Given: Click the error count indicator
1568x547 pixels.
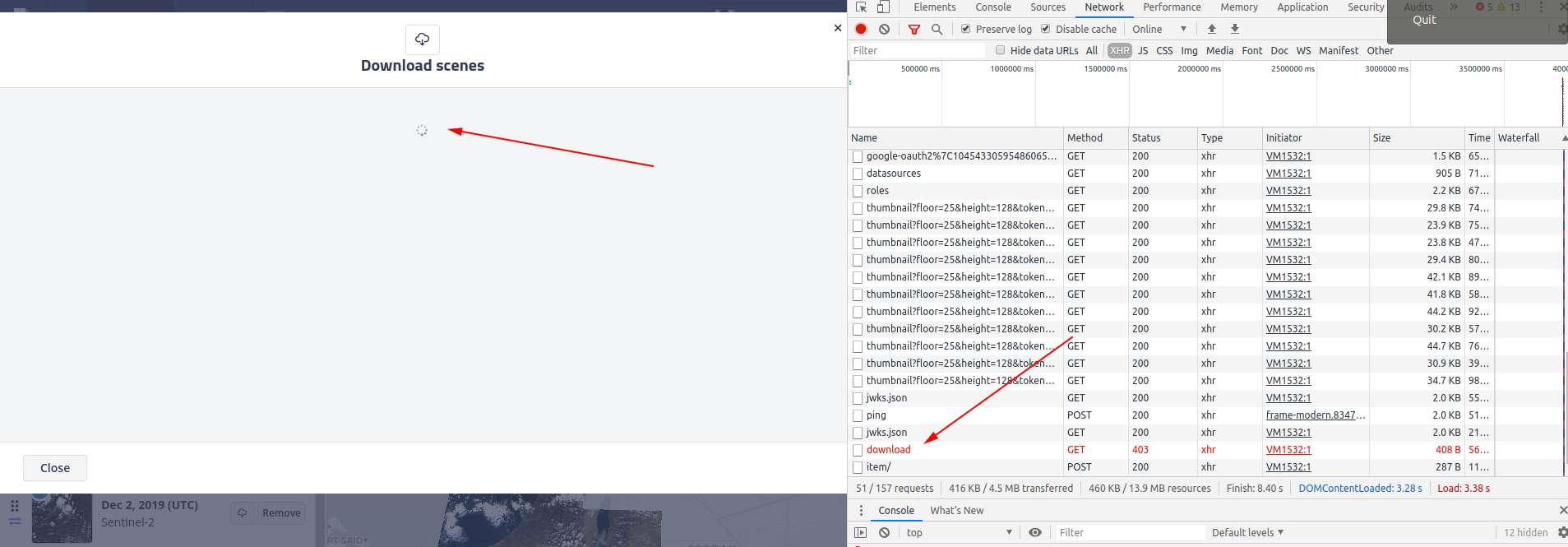Looking at the screenshot, I should tap(1484, 7).
